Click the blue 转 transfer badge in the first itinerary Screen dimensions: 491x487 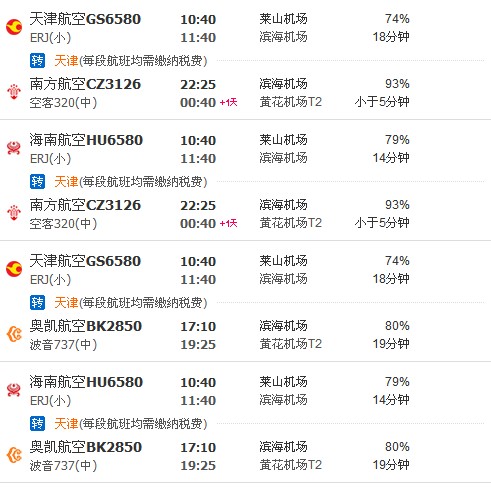tap(37, 61)
